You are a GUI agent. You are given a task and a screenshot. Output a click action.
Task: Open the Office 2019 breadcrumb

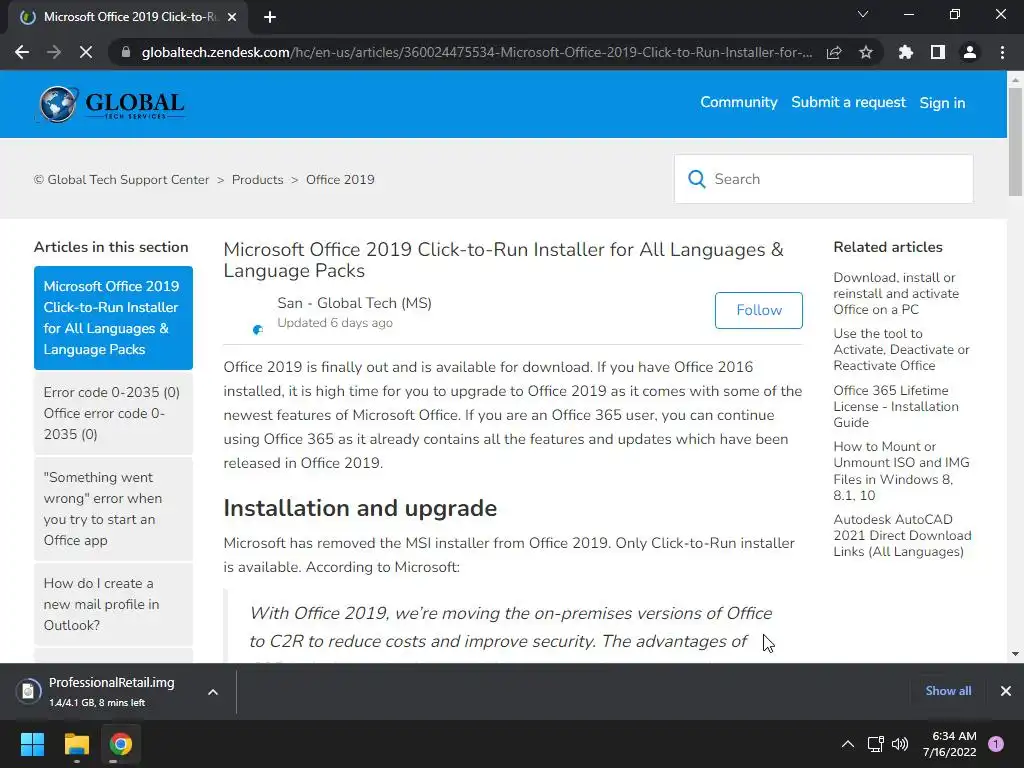click(340, 180)
